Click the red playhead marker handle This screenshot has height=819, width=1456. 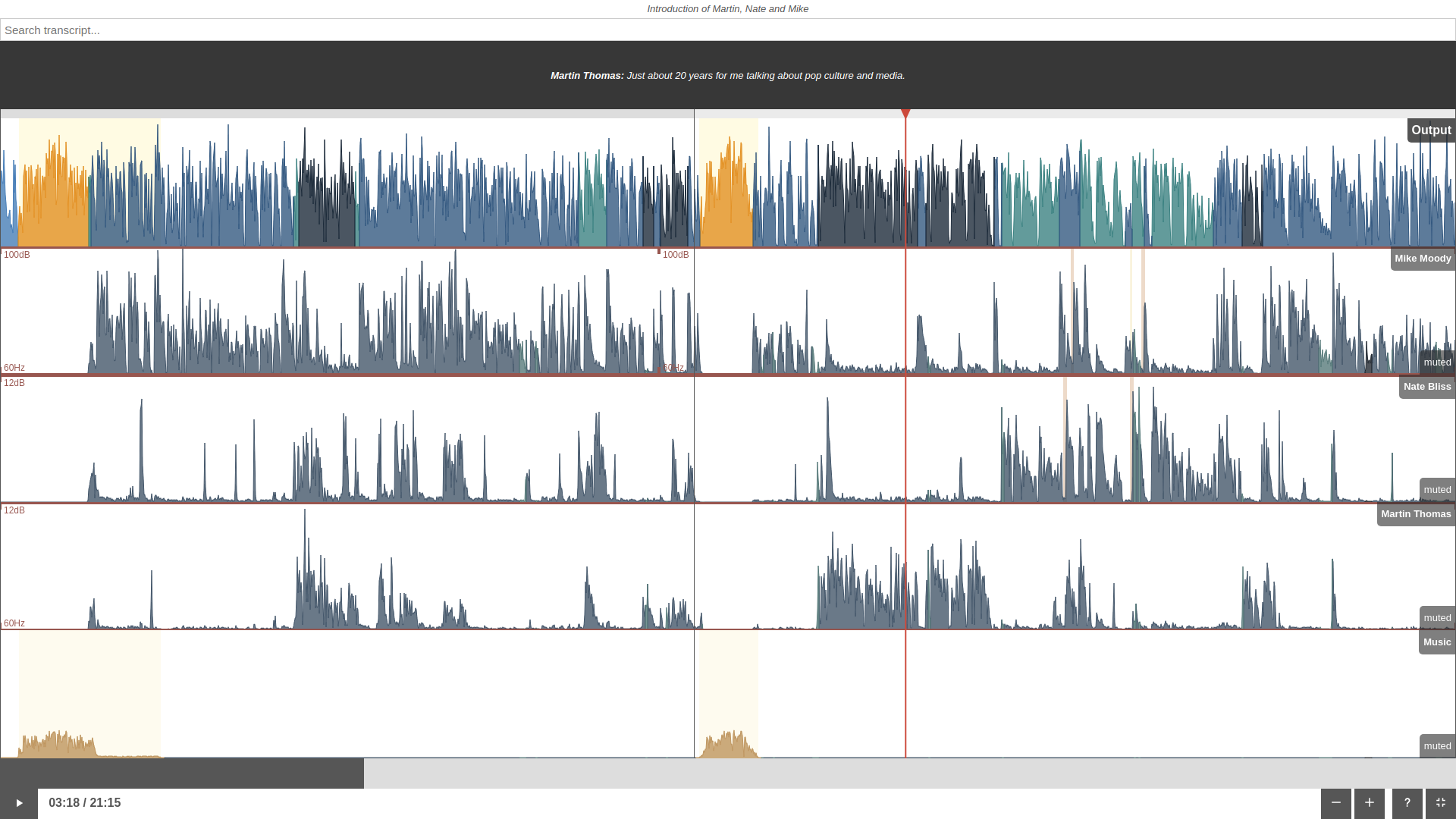tap(905, 114)
